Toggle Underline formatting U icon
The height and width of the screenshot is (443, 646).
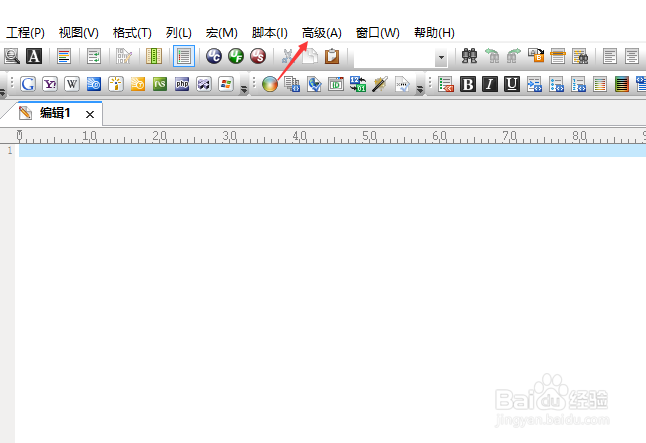pos(512,84)
